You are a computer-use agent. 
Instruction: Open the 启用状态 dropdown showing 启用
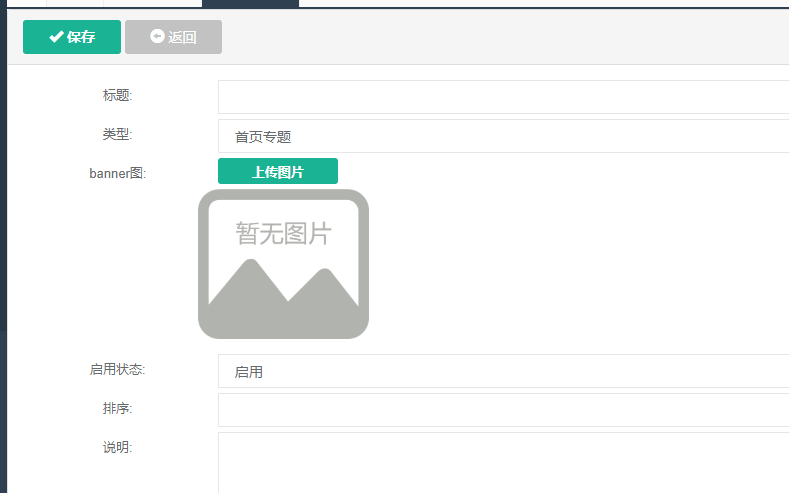(503, 371)
